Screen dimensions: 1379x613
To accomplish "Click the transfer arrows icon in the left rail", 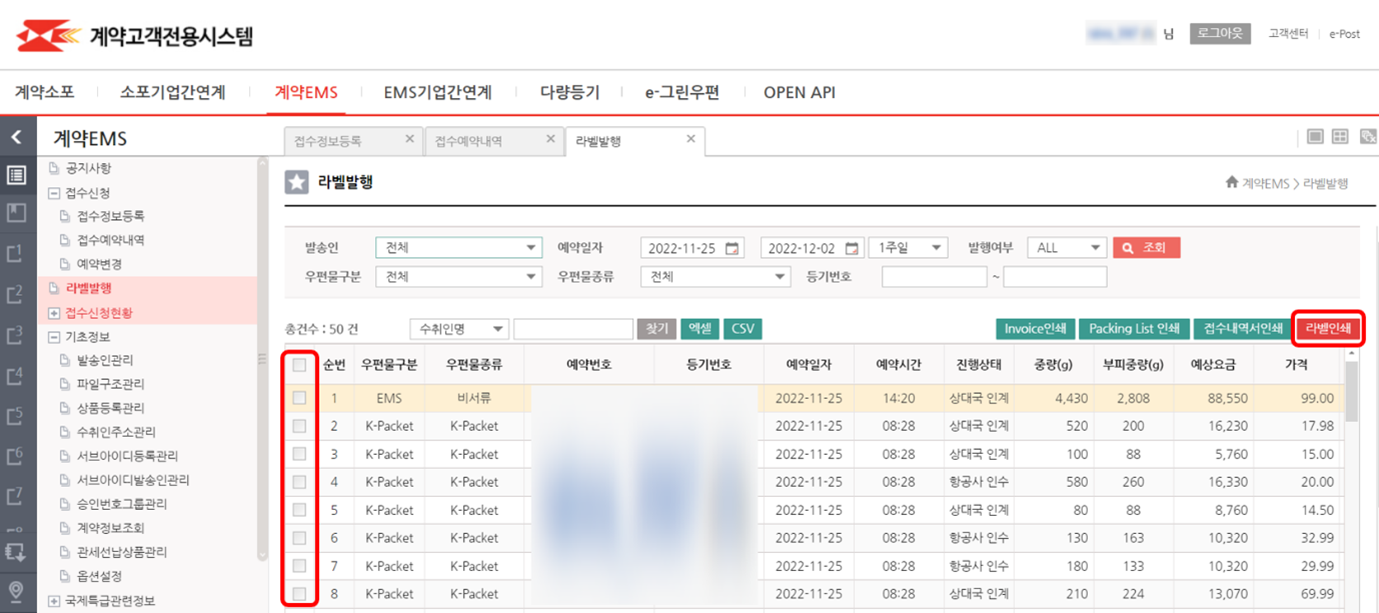I will [16, 551].
